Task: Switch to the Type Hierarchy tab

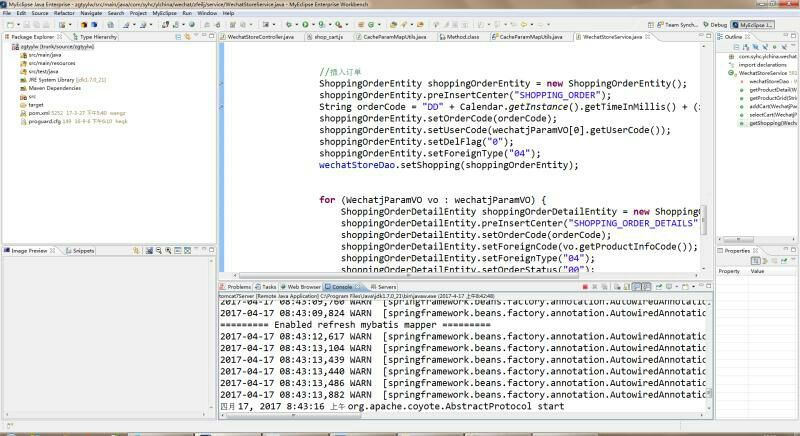Action: [x=98, y=36]
